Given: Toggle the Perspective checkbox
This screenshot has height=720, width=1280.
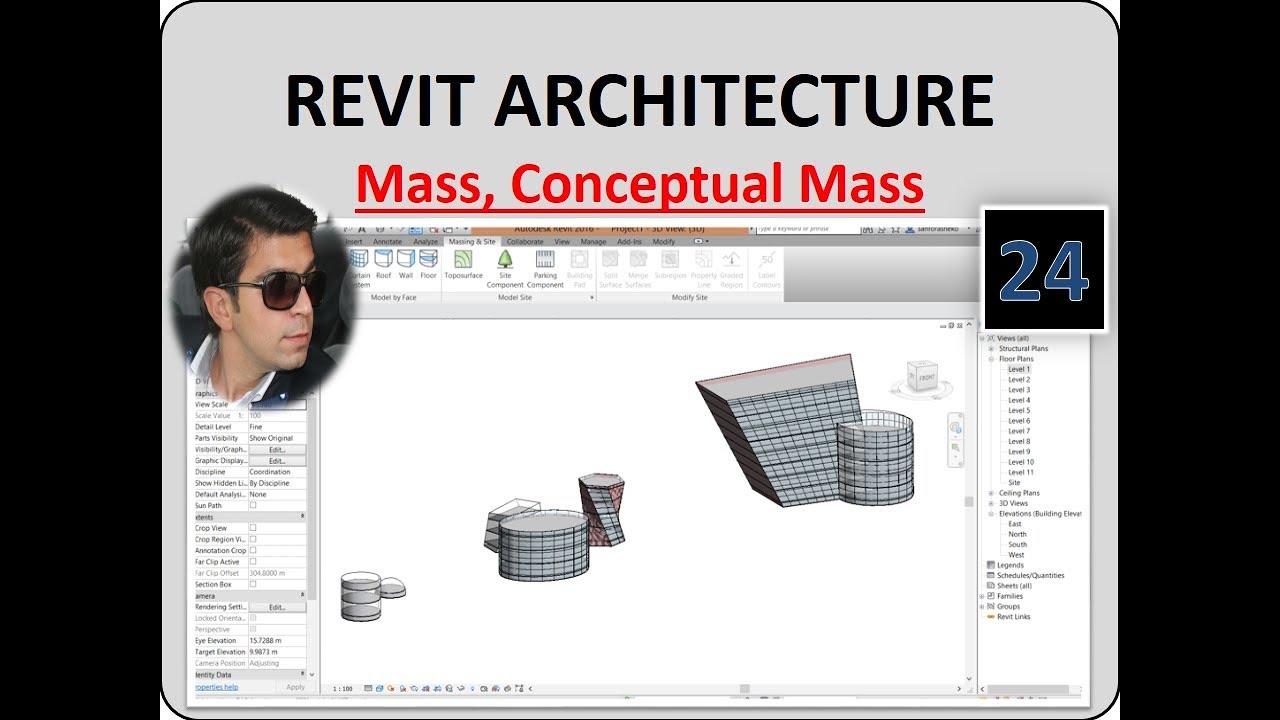Looking at the screenshot, I should point(253,629).
